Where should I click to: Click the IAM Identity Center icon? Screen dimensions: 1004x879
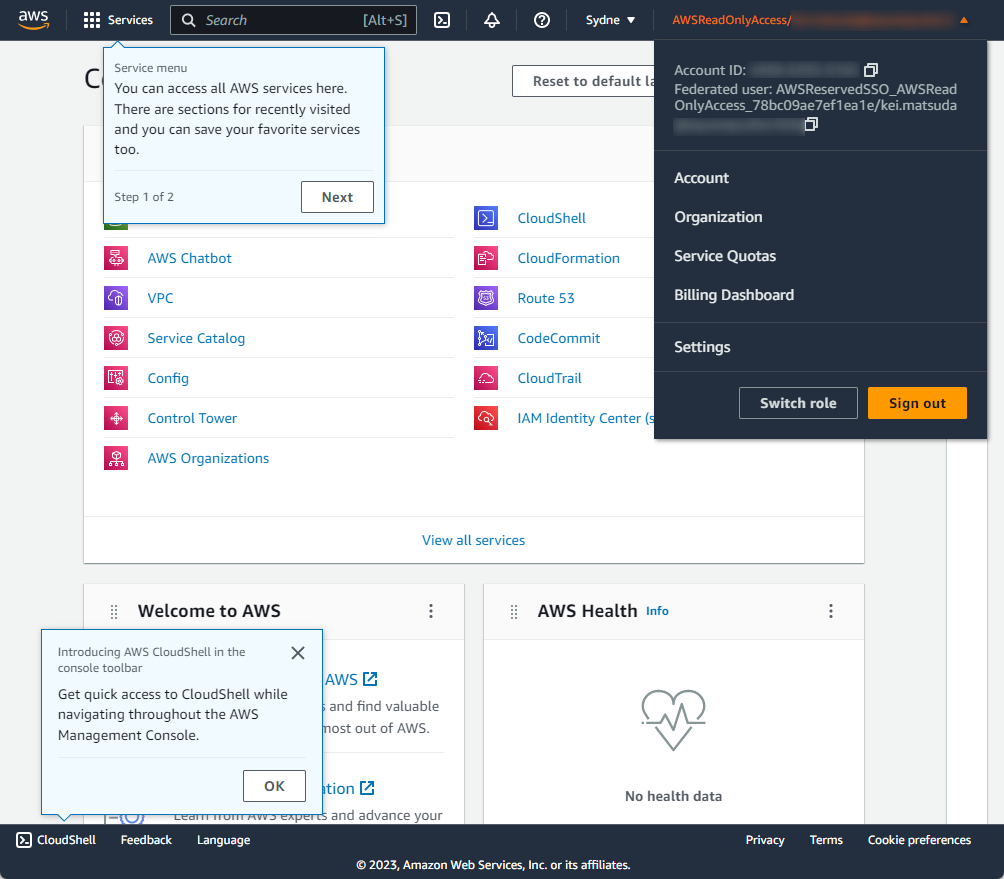pos(486,418)
